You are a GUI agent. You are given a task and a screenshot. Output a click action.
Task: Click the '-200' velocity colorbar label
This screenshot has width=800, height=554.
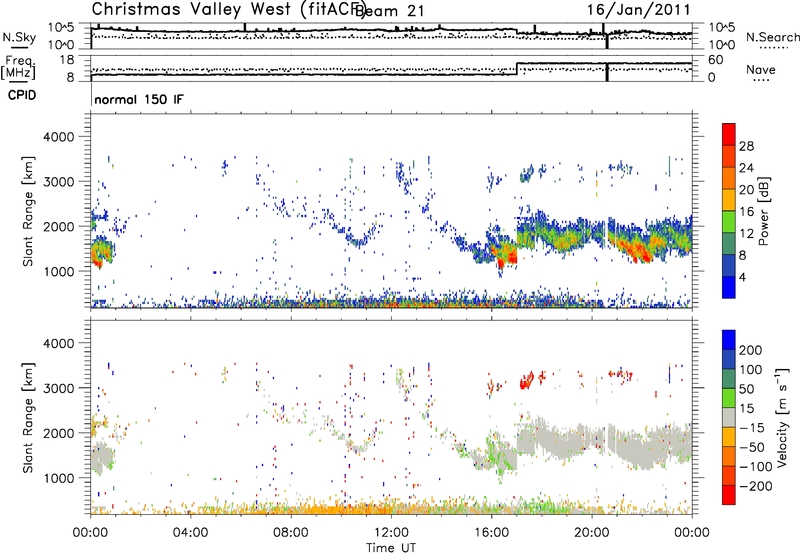point(756,486)
